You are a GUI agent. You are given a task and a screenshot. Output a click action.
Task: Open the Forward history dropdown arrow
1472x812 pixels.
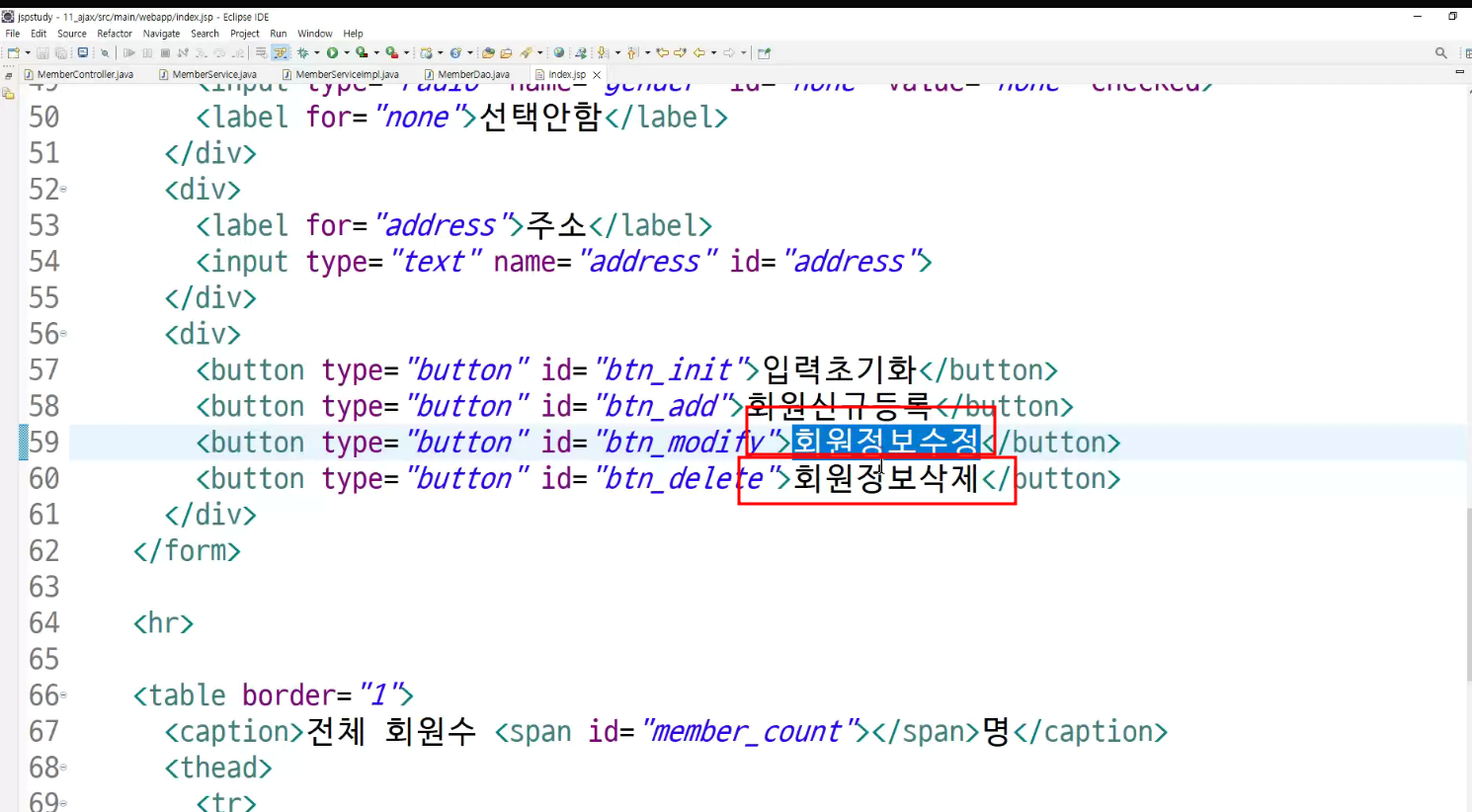pos(744,52)
